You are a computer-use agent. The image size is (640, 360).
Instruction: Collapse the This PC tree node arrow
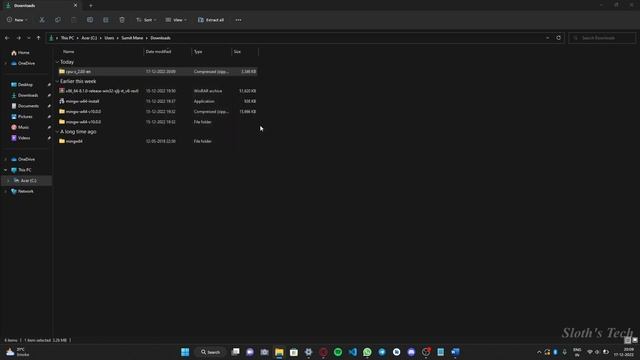[6, 170]
